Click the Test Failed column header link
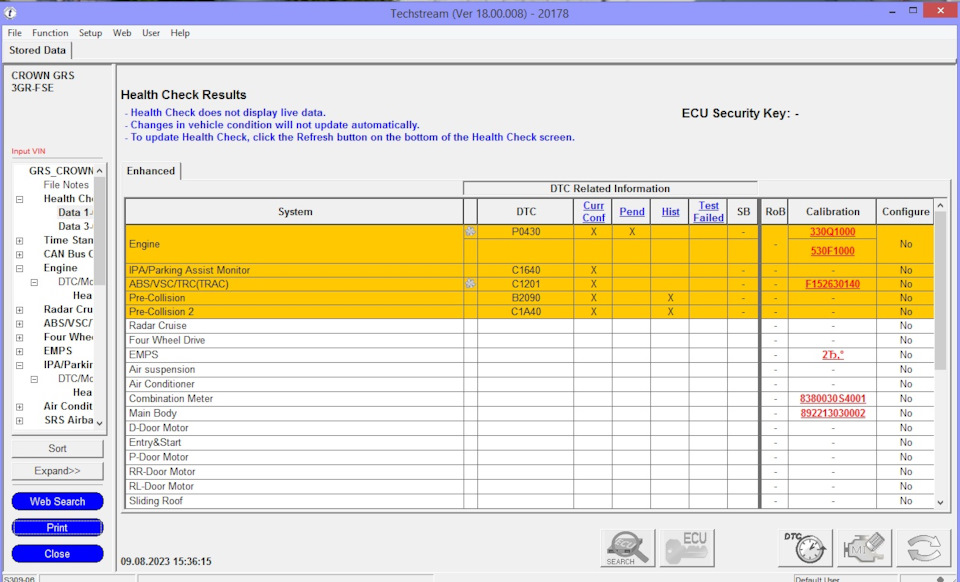This screenshot has width=960, height=582. [x=708, y=212]
